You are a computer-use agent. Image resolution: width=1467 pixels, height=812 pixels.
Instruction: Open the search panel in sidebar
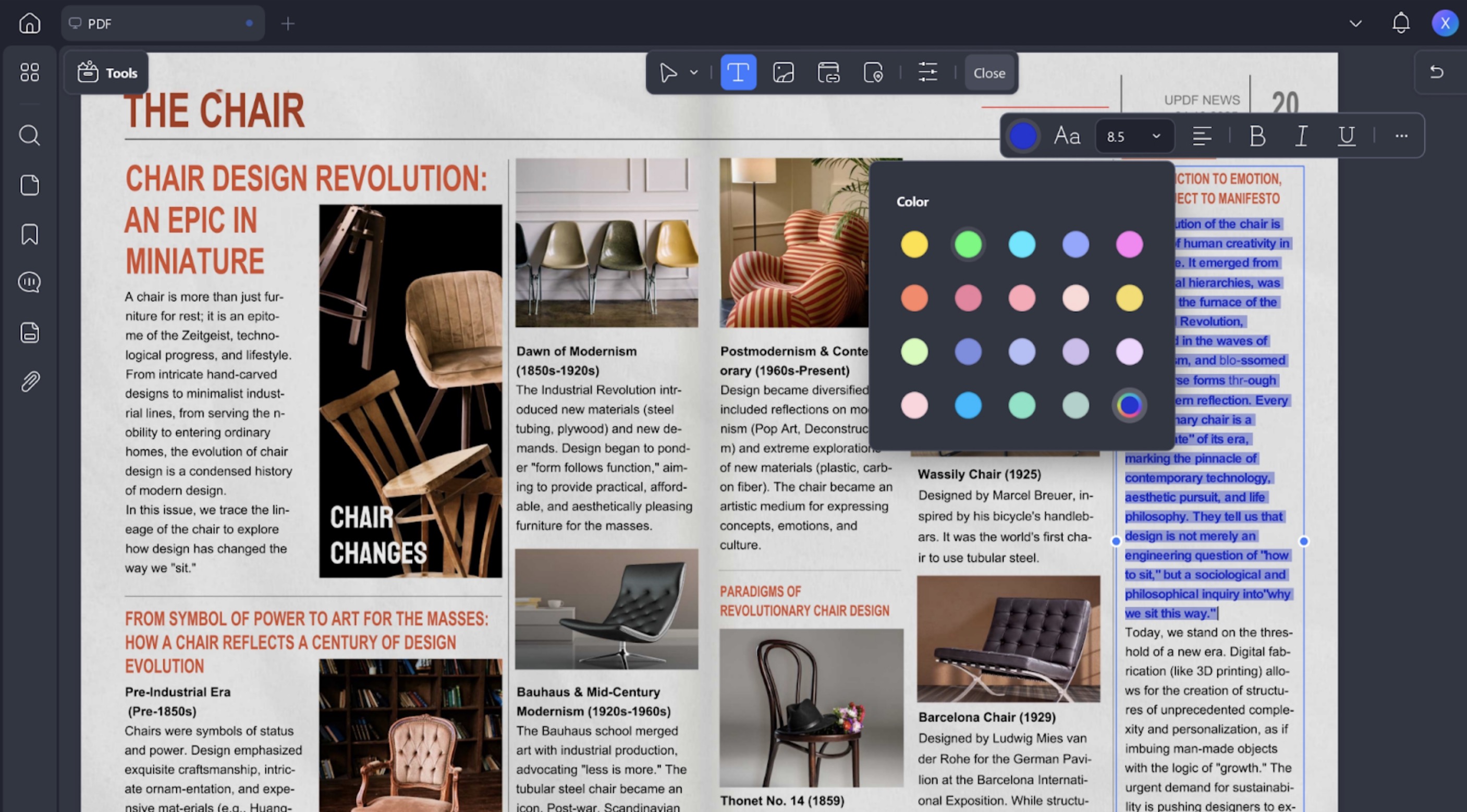(30, 136)
